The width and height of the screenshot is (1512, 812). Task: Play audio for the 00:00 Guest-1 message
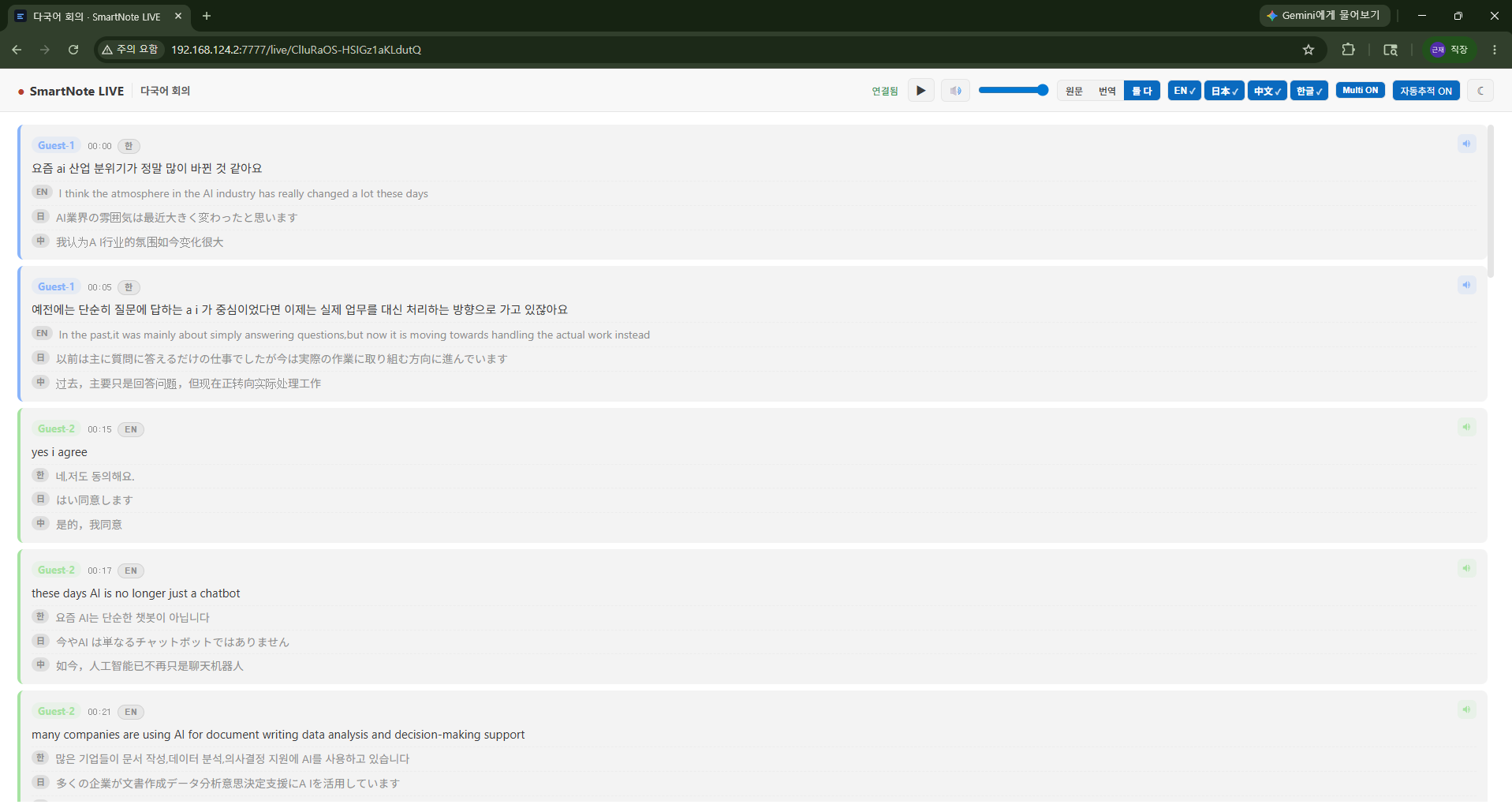coord(1466,144)
